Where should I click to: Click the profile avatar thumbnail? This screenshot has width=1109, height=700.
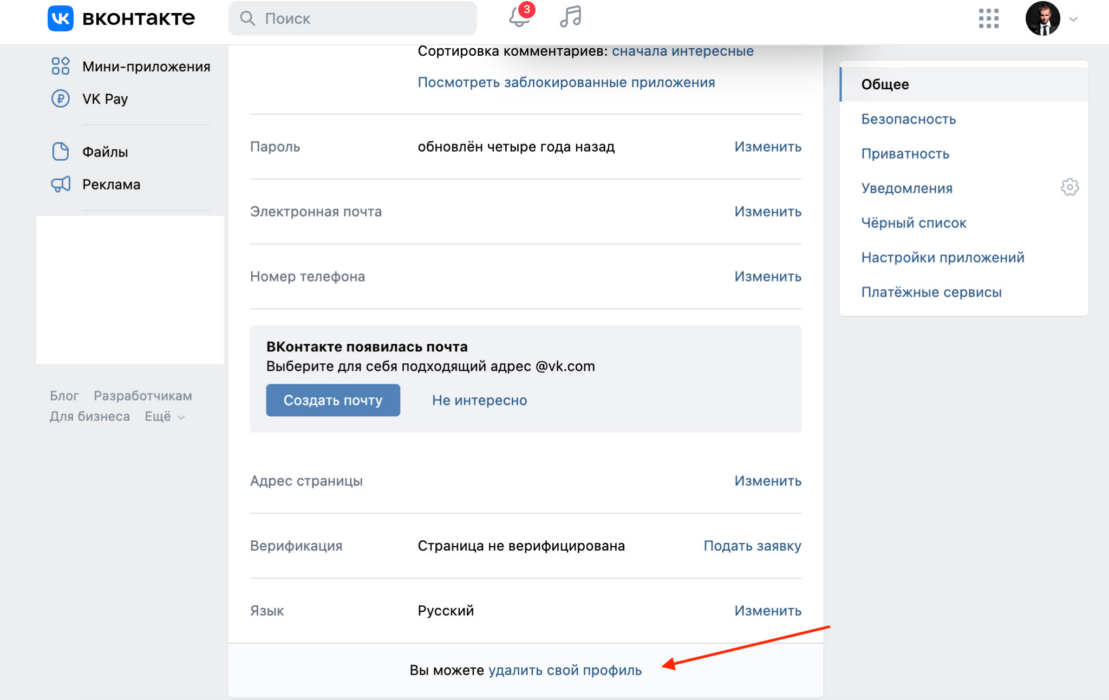point(1043,18)
